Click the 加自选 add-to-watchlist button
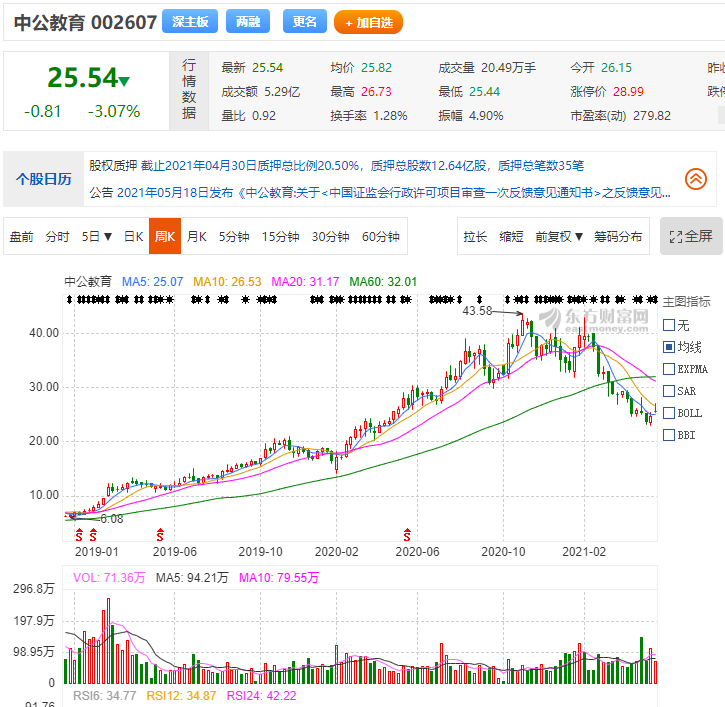This screenshot has width=725, height=707. click(368, 23)
